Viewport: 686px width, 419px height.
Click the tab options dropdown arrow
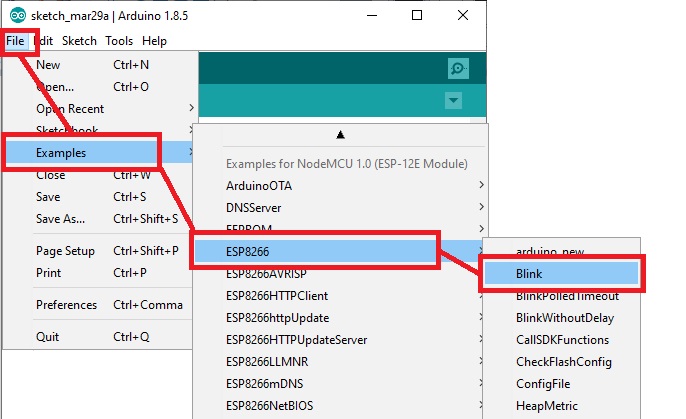tap(453, 101)
